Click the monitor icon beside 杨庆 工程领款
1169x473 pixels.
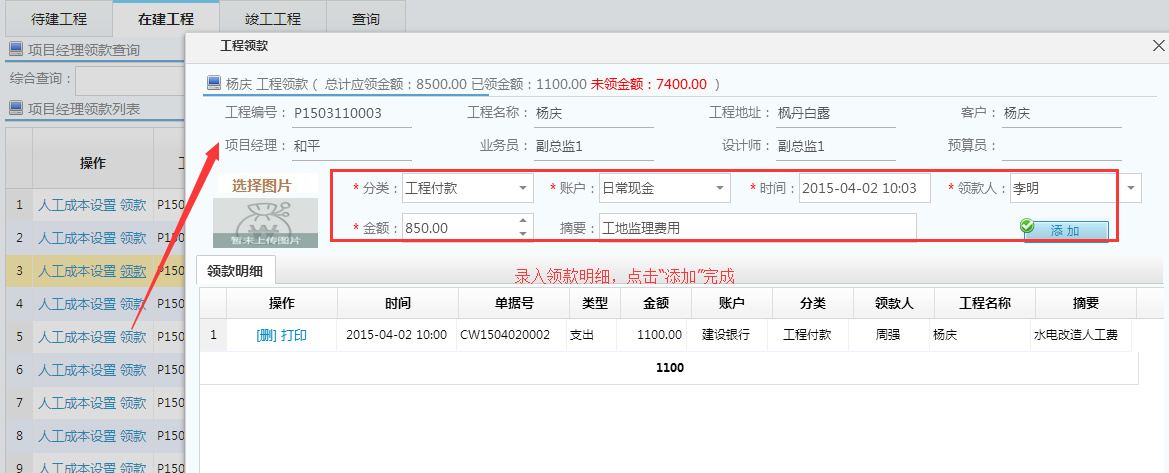[213, 83]
